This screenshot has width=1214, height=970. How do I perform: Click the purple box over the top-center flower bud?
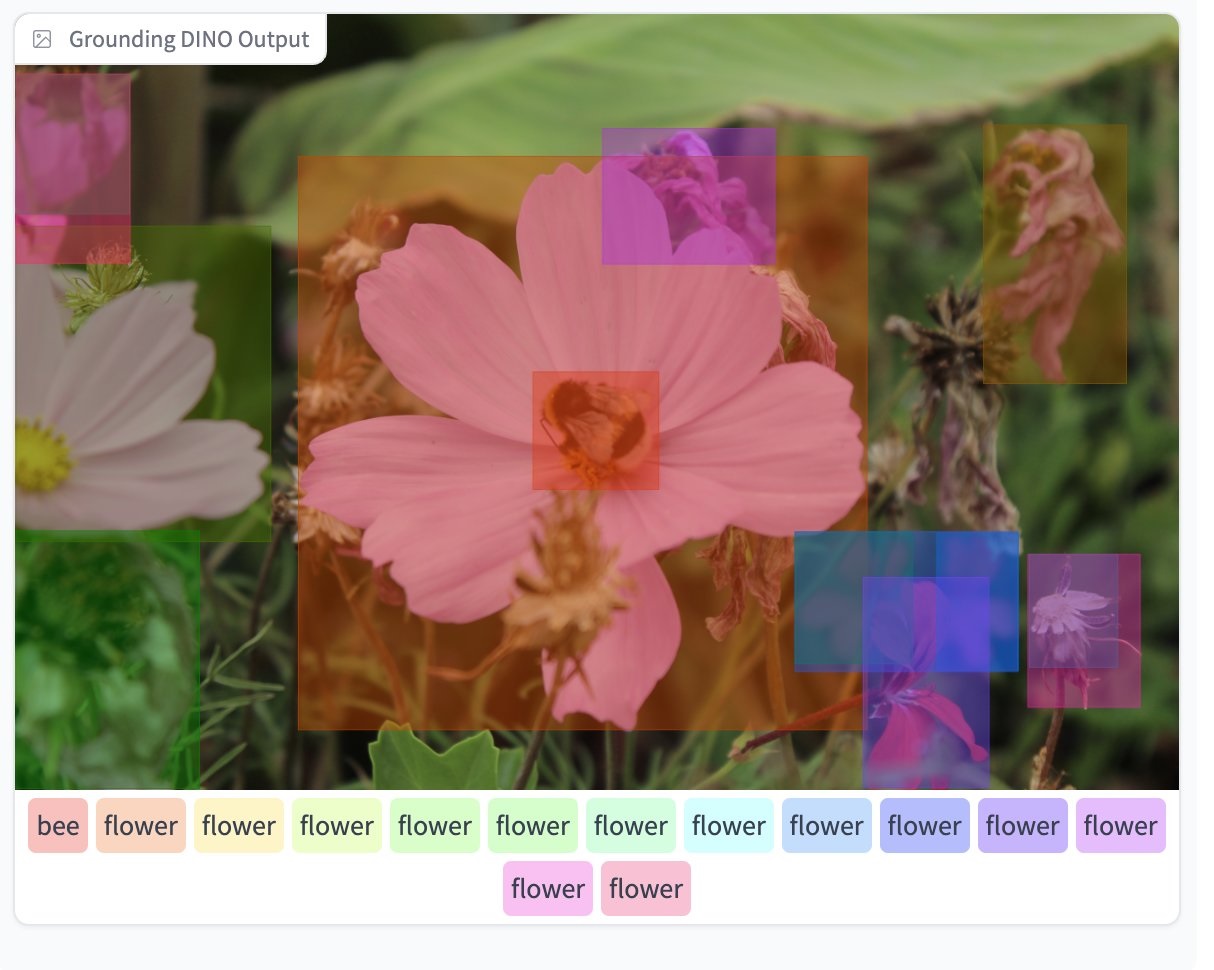coord(688,196)
